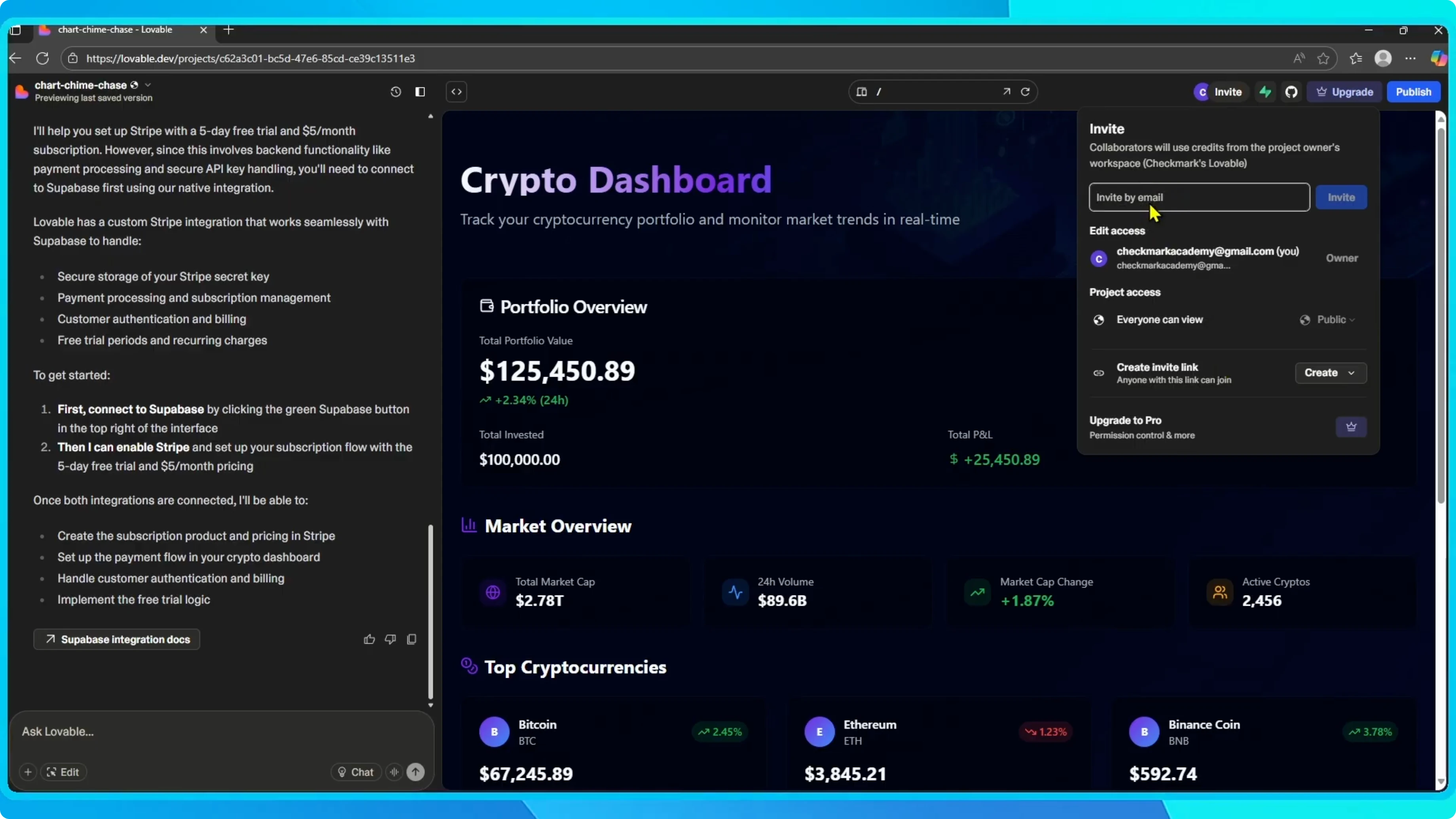Image resolution: width=1456 pixels, height=819 pixels.
Task: Expand the Create invite link dropdown
Action: coord(1331,373)
